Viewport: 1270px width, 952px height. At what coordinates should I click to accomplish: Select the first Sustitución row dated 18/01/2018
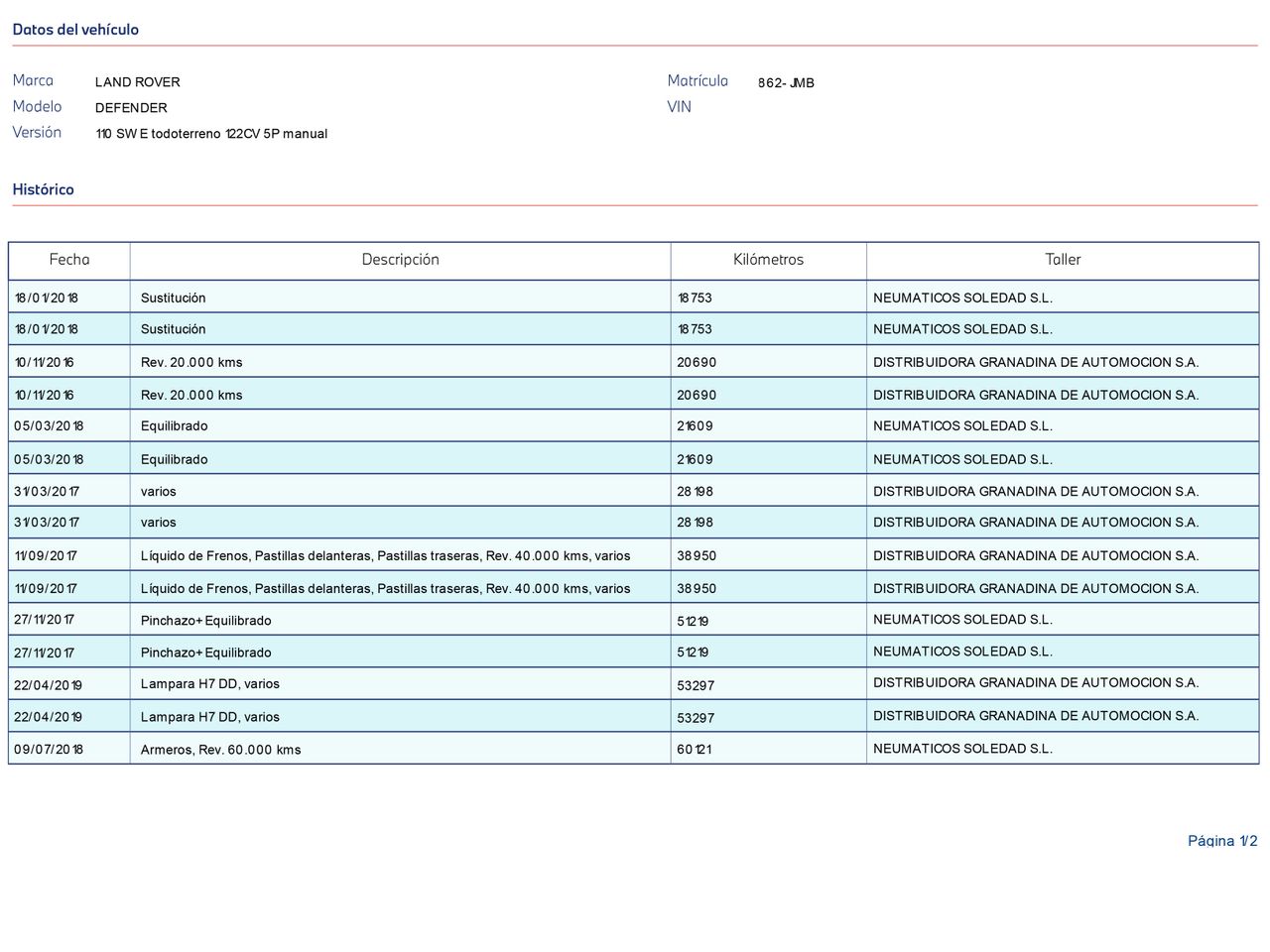point(634,297)
